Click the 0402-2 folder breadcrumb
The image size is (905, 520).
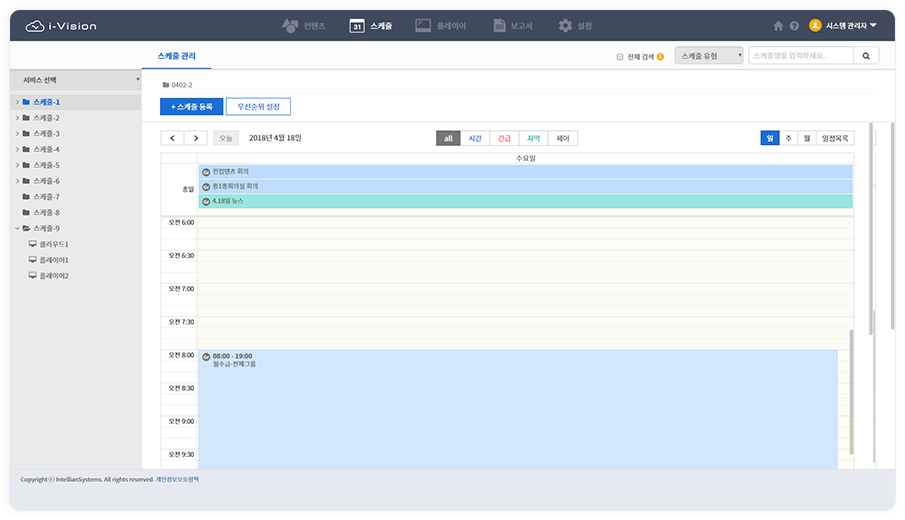tap(177, 85)
